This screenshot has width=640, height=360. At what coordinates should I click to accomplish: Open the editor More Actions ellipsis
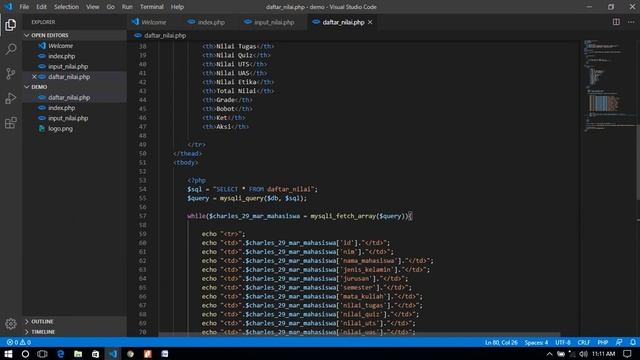(631, 22)
